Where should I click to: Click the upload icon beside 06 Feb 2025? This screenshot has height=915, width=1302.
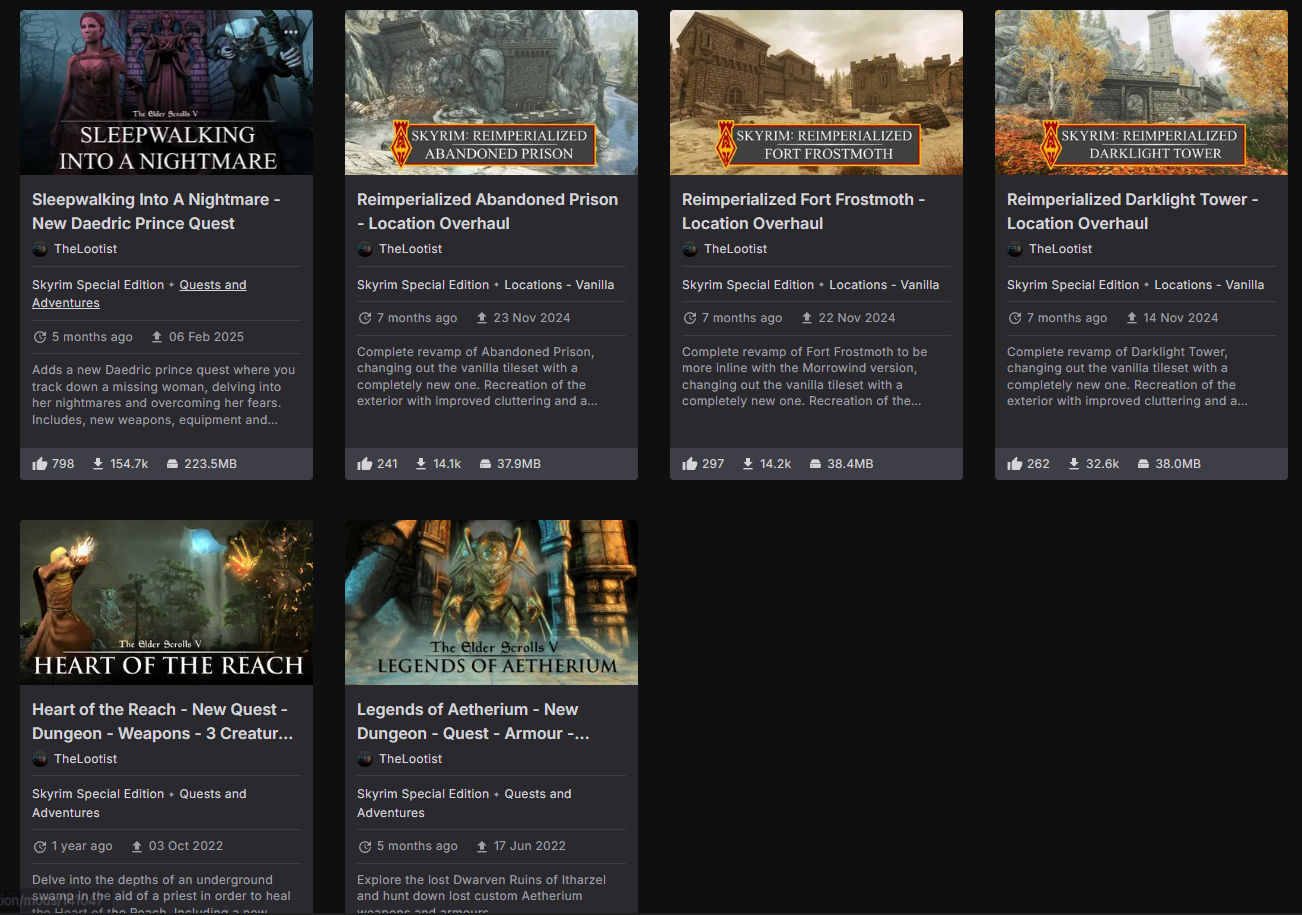point(157,337)
